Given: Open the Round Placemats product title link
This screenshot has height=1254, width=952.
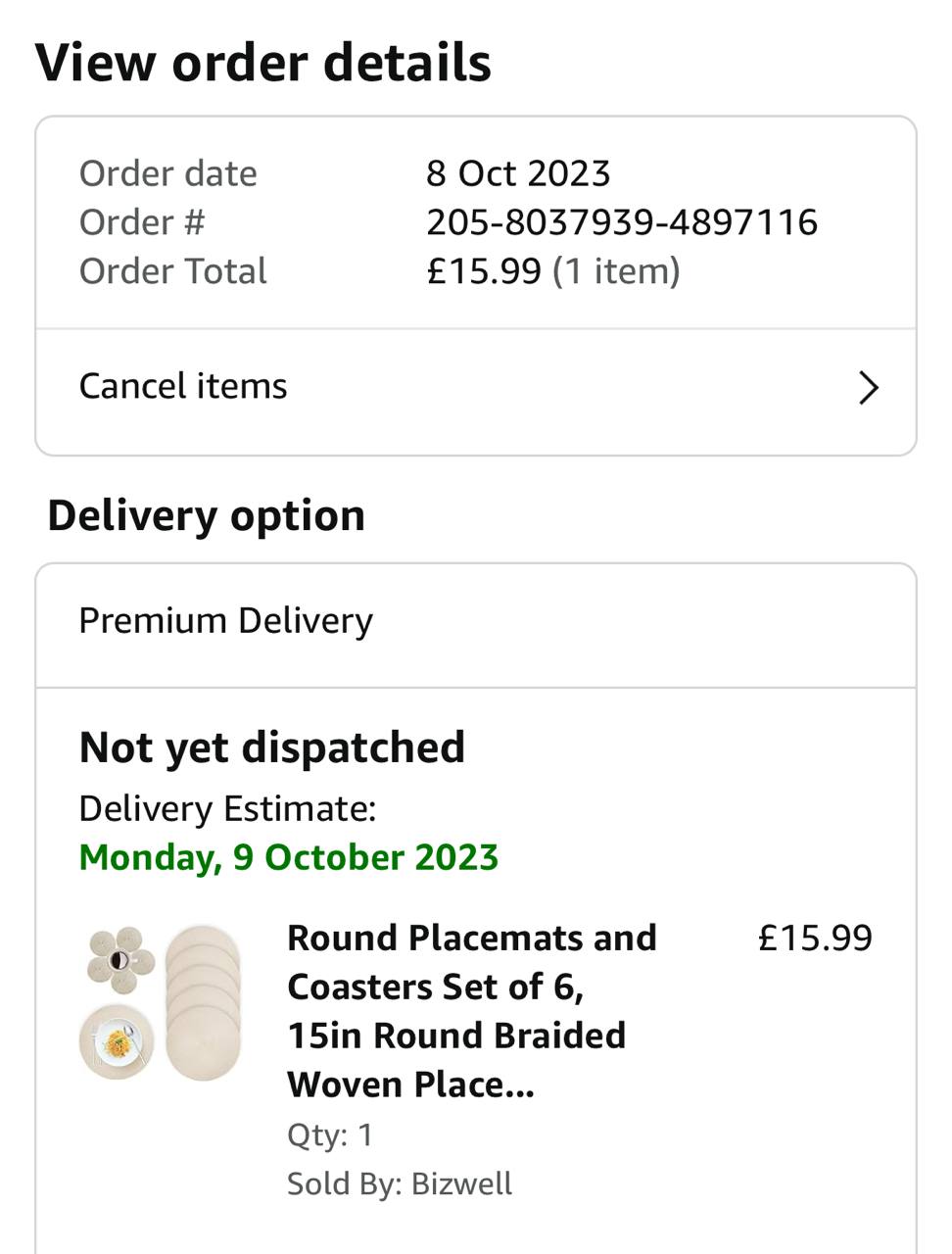Looking at the screenshot, I should tap(470, 1011).
